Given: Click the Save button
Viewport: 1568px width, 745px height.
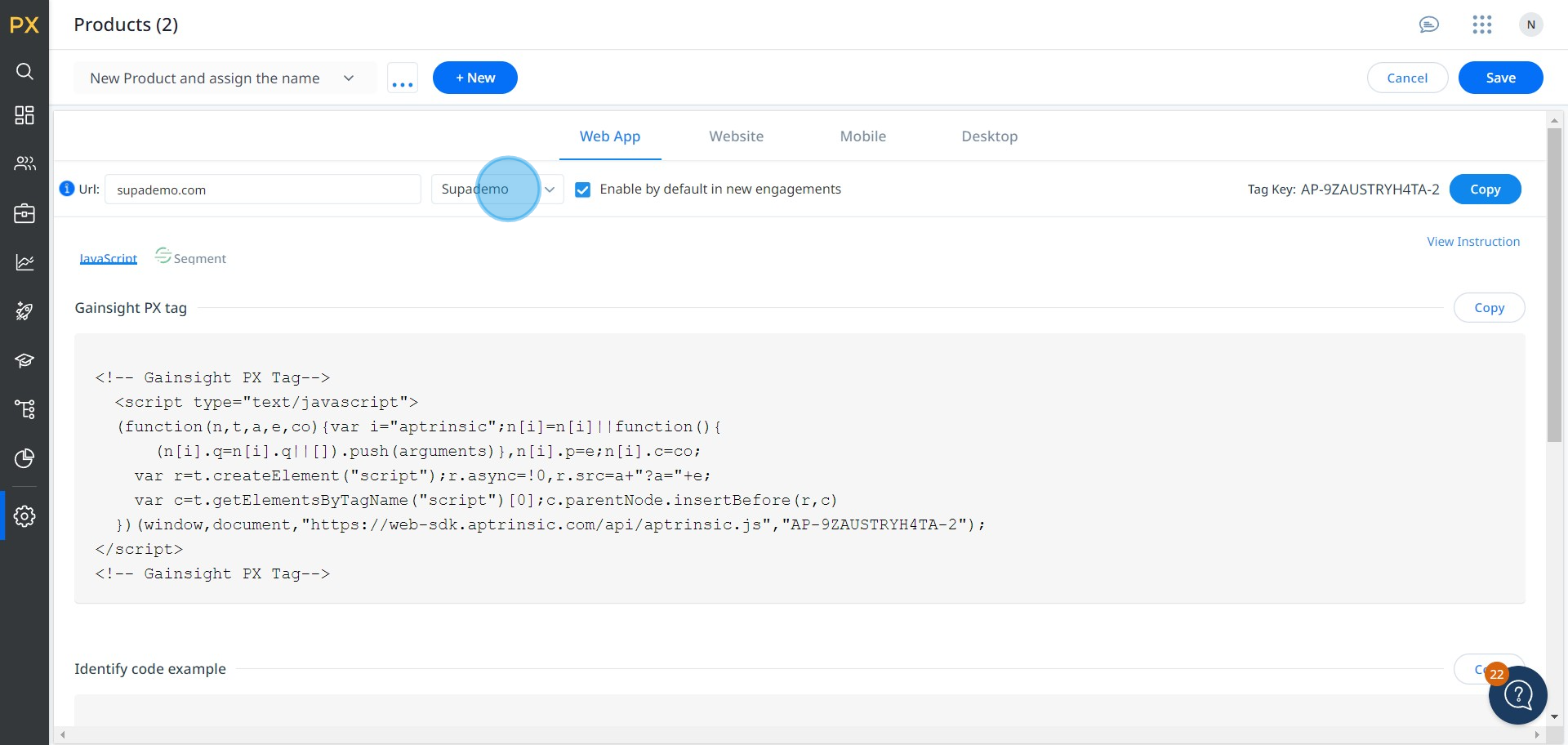Looking at the screenshot, I should [1500, 78].
